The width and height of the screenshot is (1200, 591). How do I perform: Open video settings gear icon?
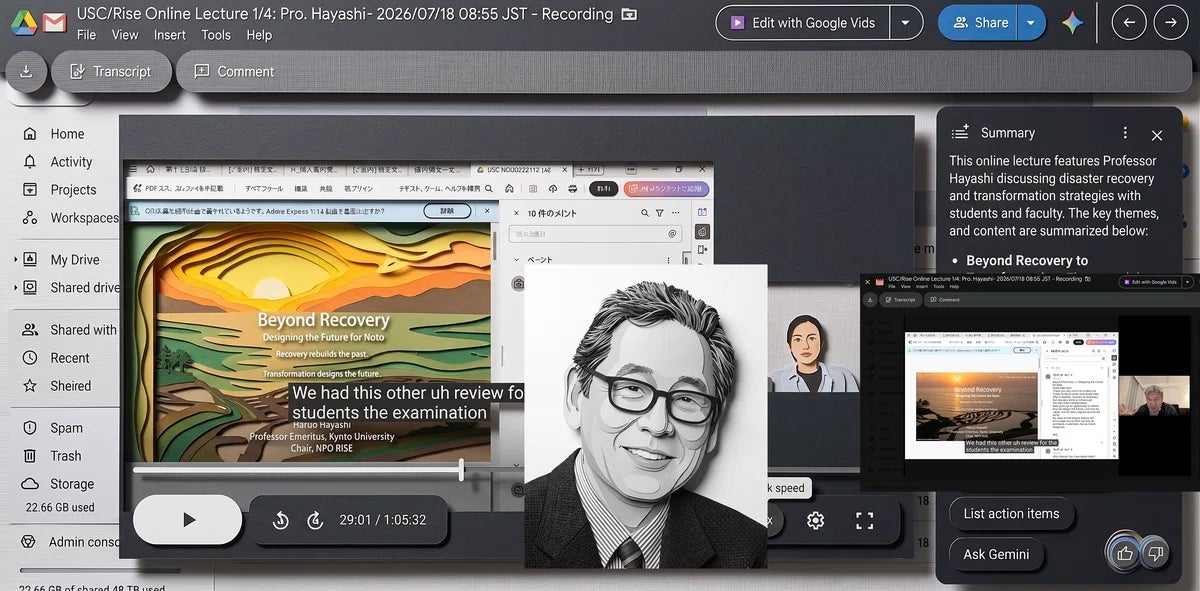816,520
